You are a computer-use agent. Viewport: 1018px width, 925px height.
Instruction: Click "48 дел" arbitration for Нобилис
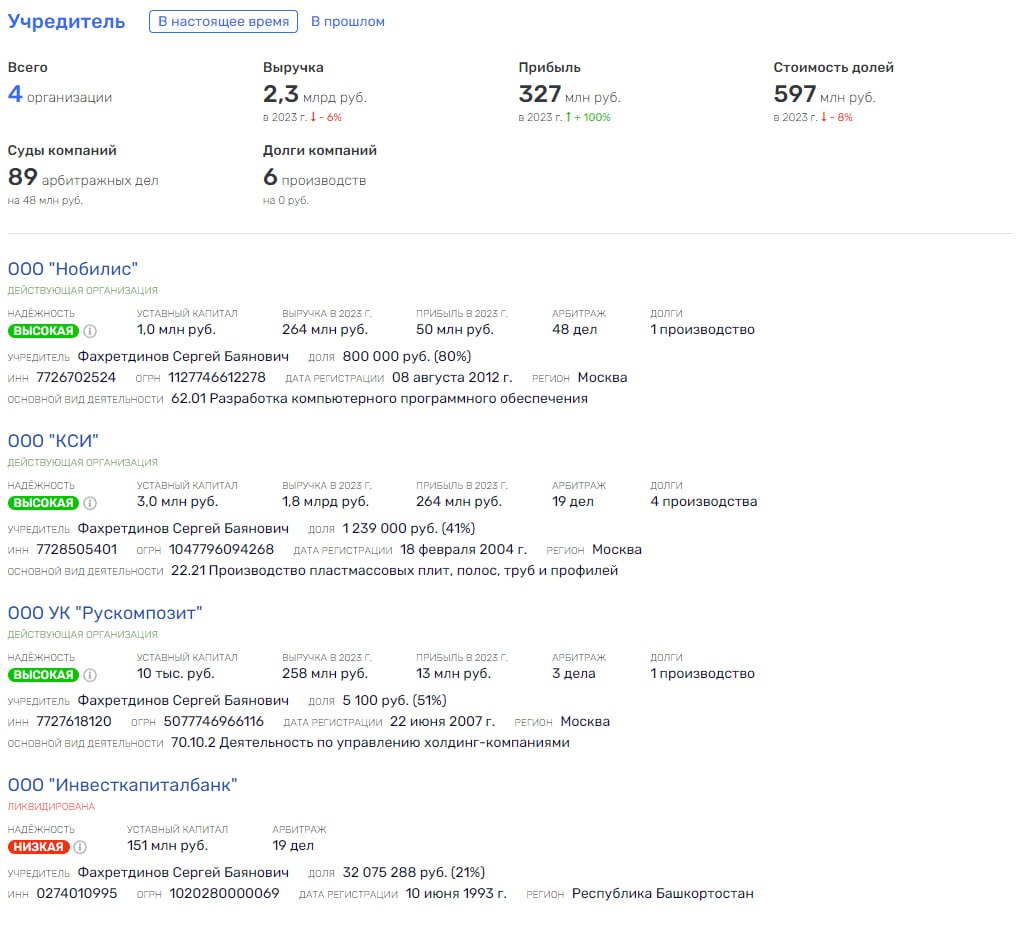(x=575, y=329)
